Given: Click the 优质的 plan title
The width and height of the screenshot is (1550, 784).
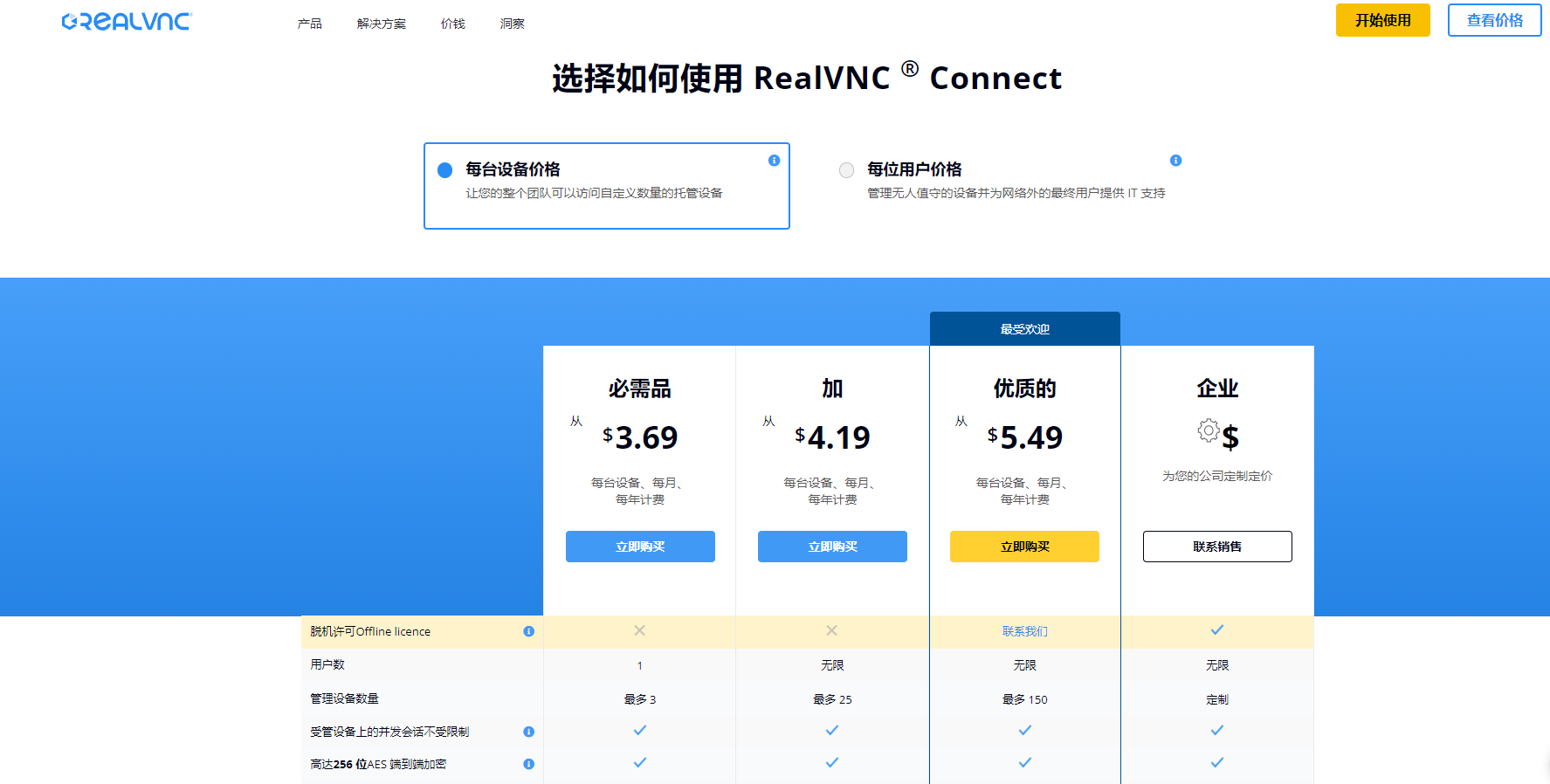Looking at the screenshot, I should click(x=1025, y=389).
